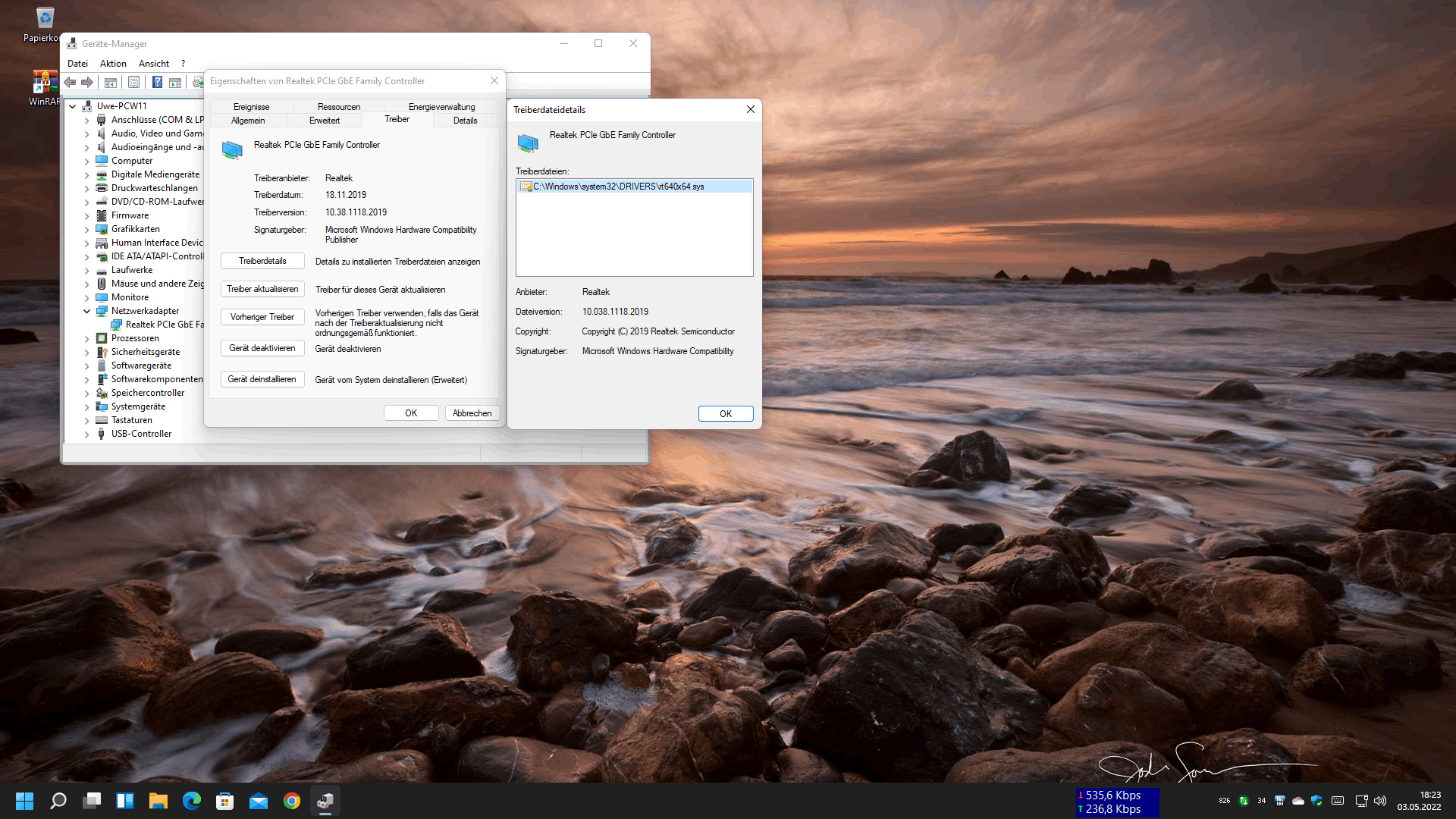Open the network tray icon

coord(1361,801)
